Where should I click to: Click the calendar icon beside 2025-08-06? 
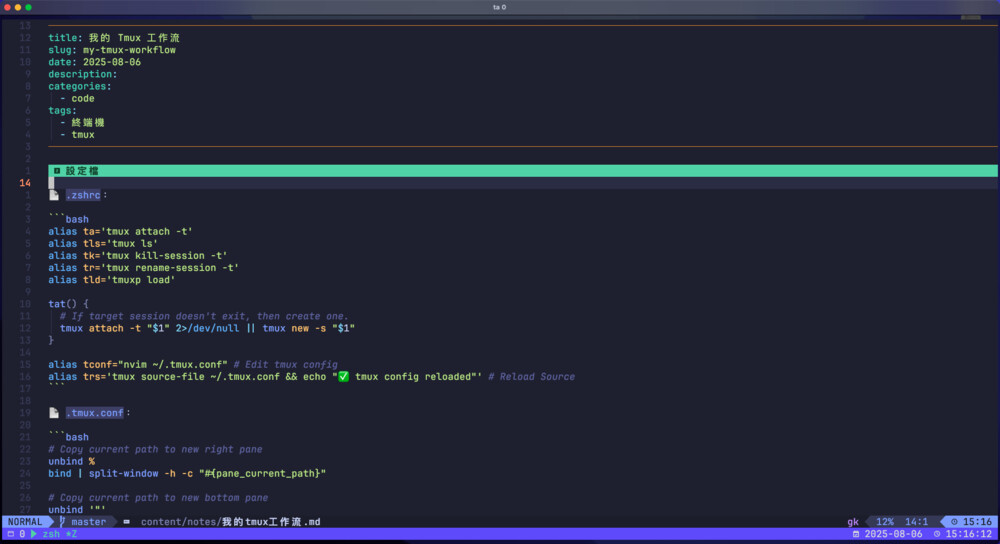click(855, 534)
